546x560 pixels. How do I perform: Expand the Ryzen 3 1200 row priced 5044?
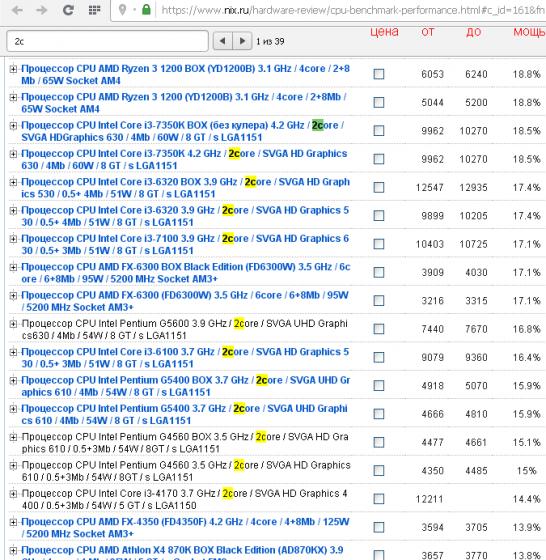[13, 97]
